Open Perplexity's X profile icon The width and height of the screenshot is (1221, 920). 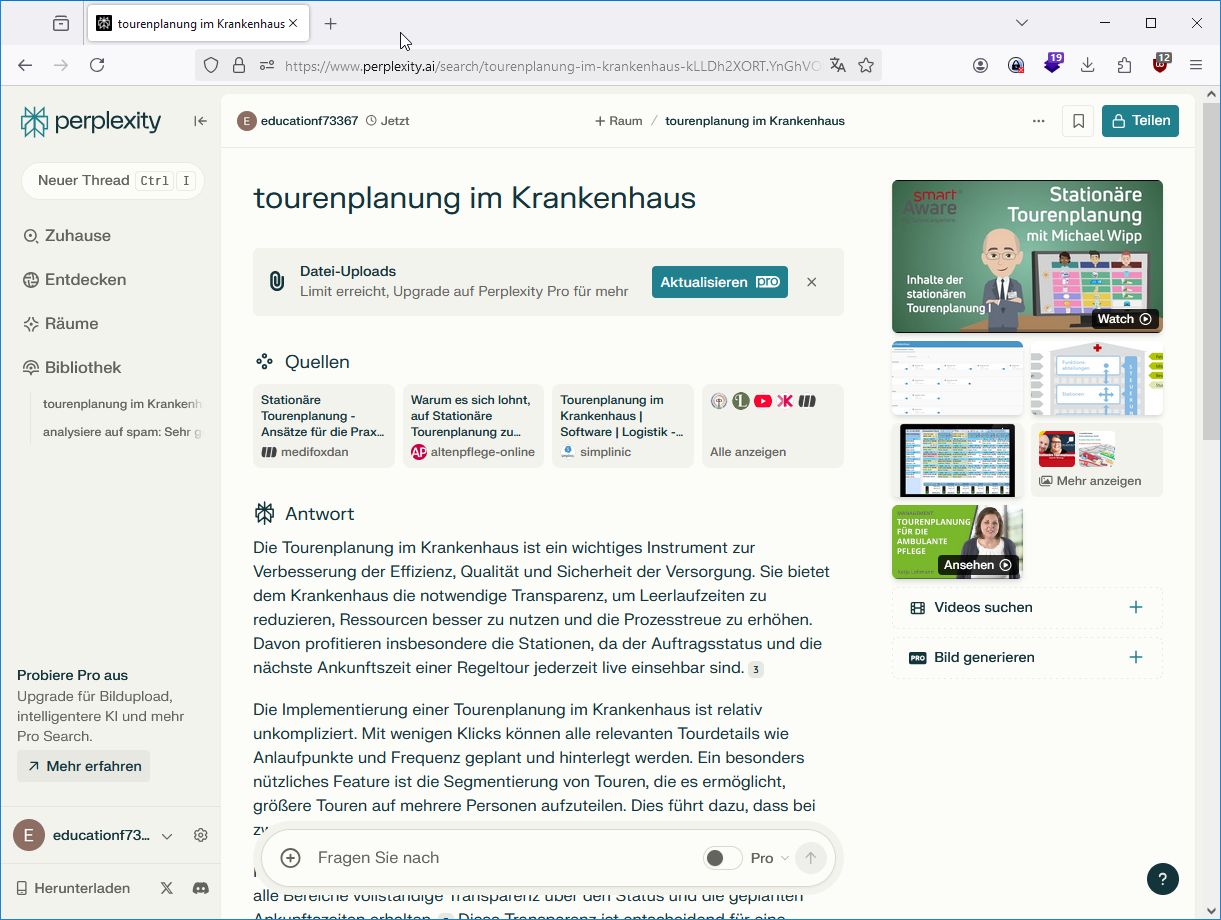coord(166,888)
